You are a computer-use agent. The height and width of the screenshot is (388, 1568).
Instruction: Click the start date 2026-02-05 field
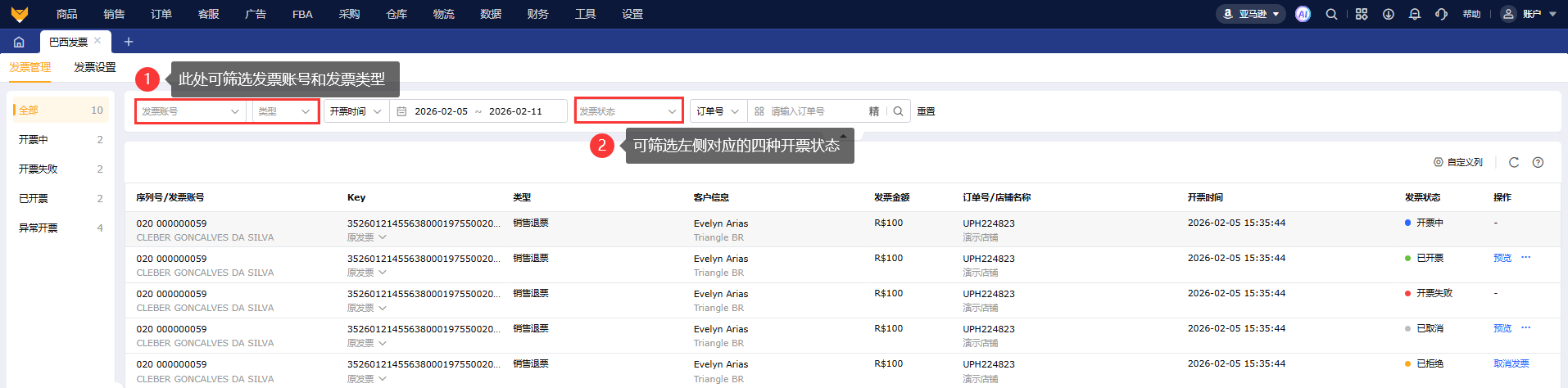click(441, 111)
